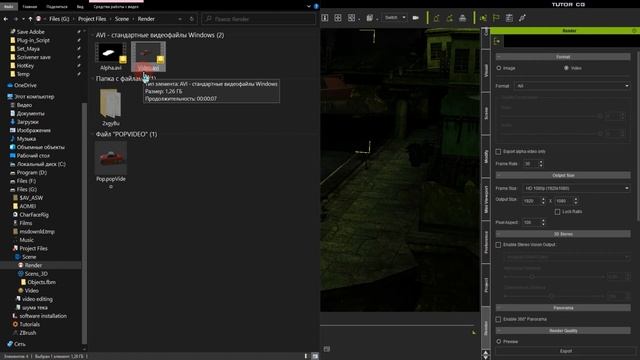Click the camera icon next to Switch

[x=416, y=18]
